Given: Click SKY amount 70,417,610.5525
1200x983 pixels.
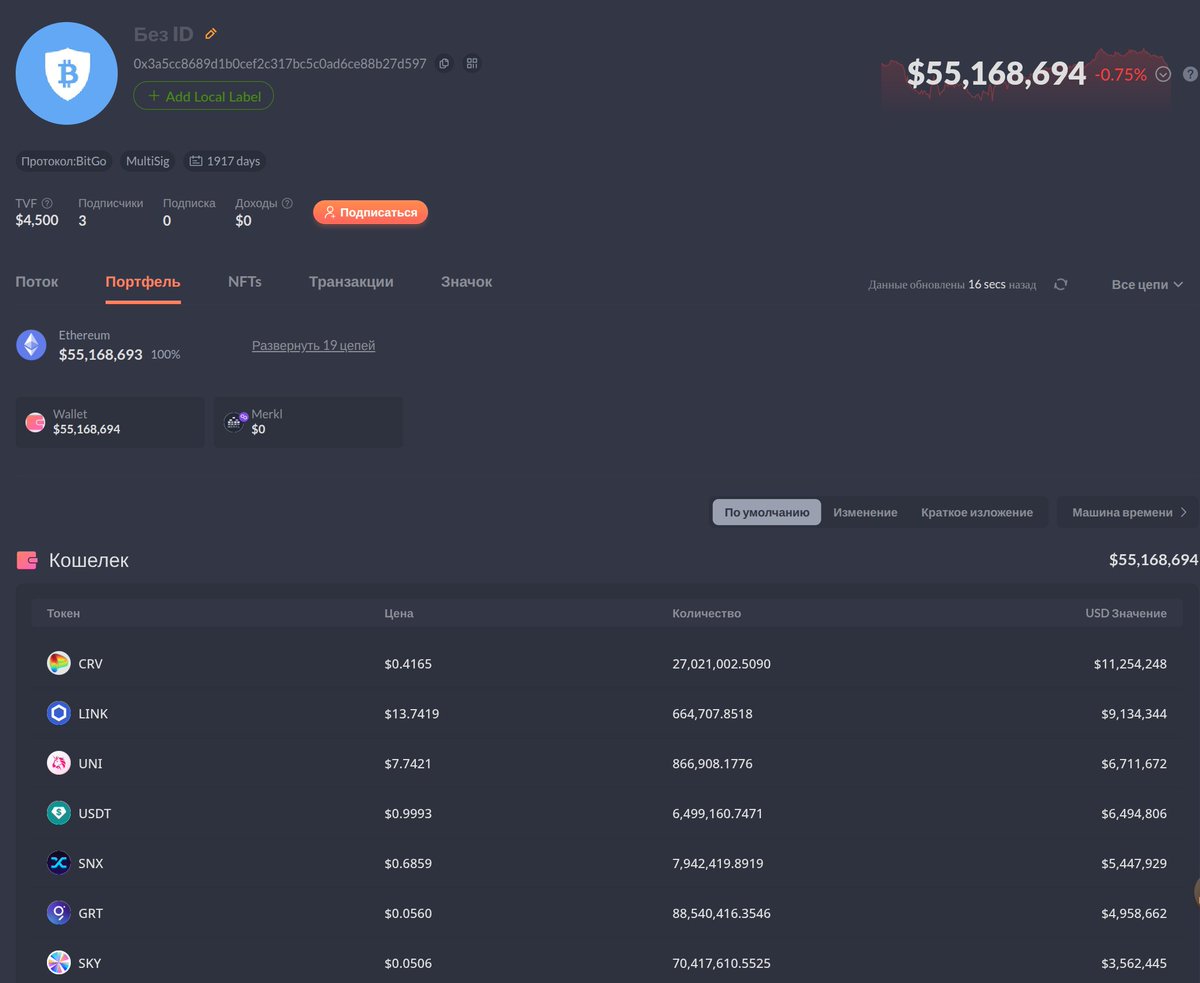Looking at the screenshot, I should 722,963.
